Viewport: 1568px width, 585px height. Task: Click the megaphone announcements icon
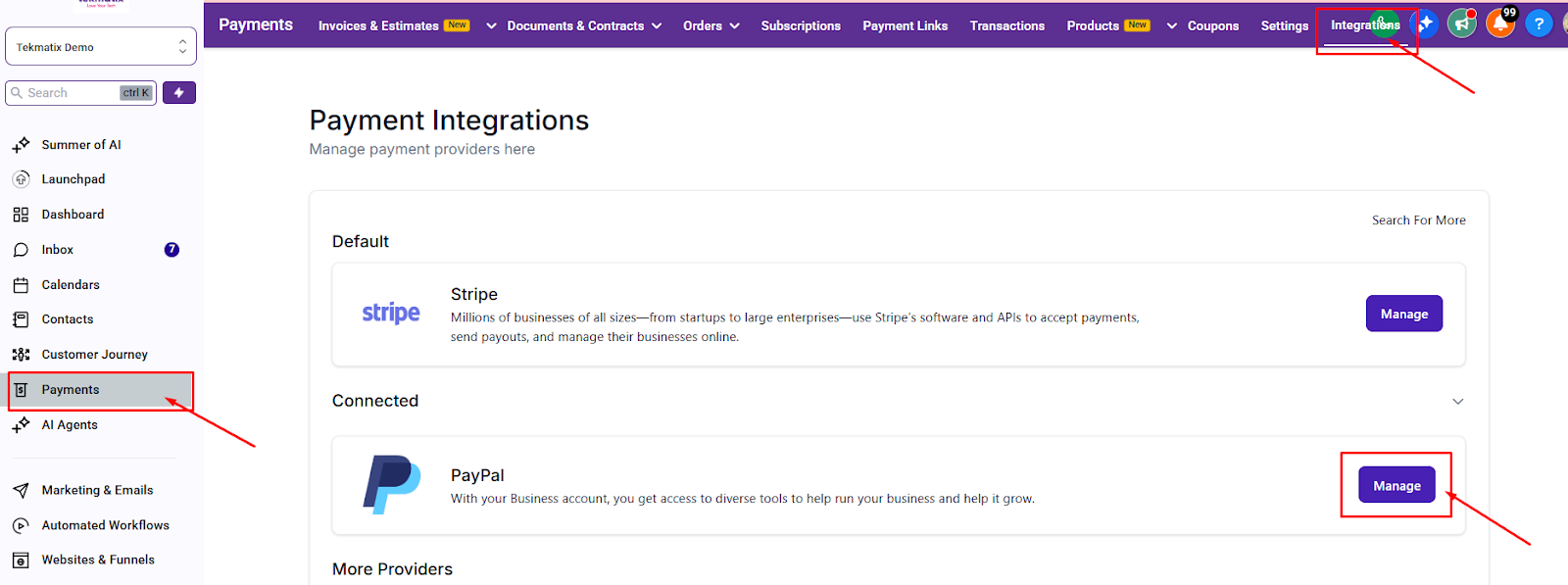click(x=1462, y=24)
